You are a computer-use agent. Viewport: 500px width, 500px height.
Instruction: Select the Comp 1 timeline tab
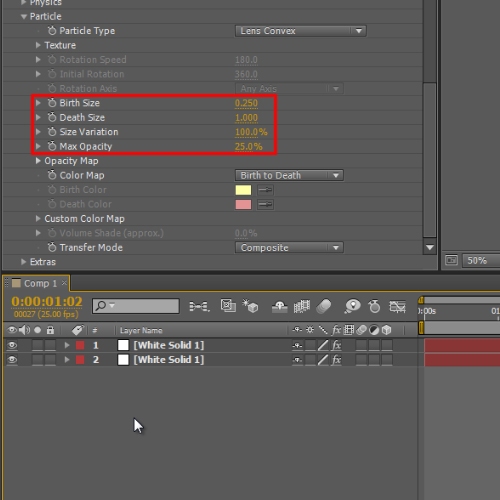[36, 283]
